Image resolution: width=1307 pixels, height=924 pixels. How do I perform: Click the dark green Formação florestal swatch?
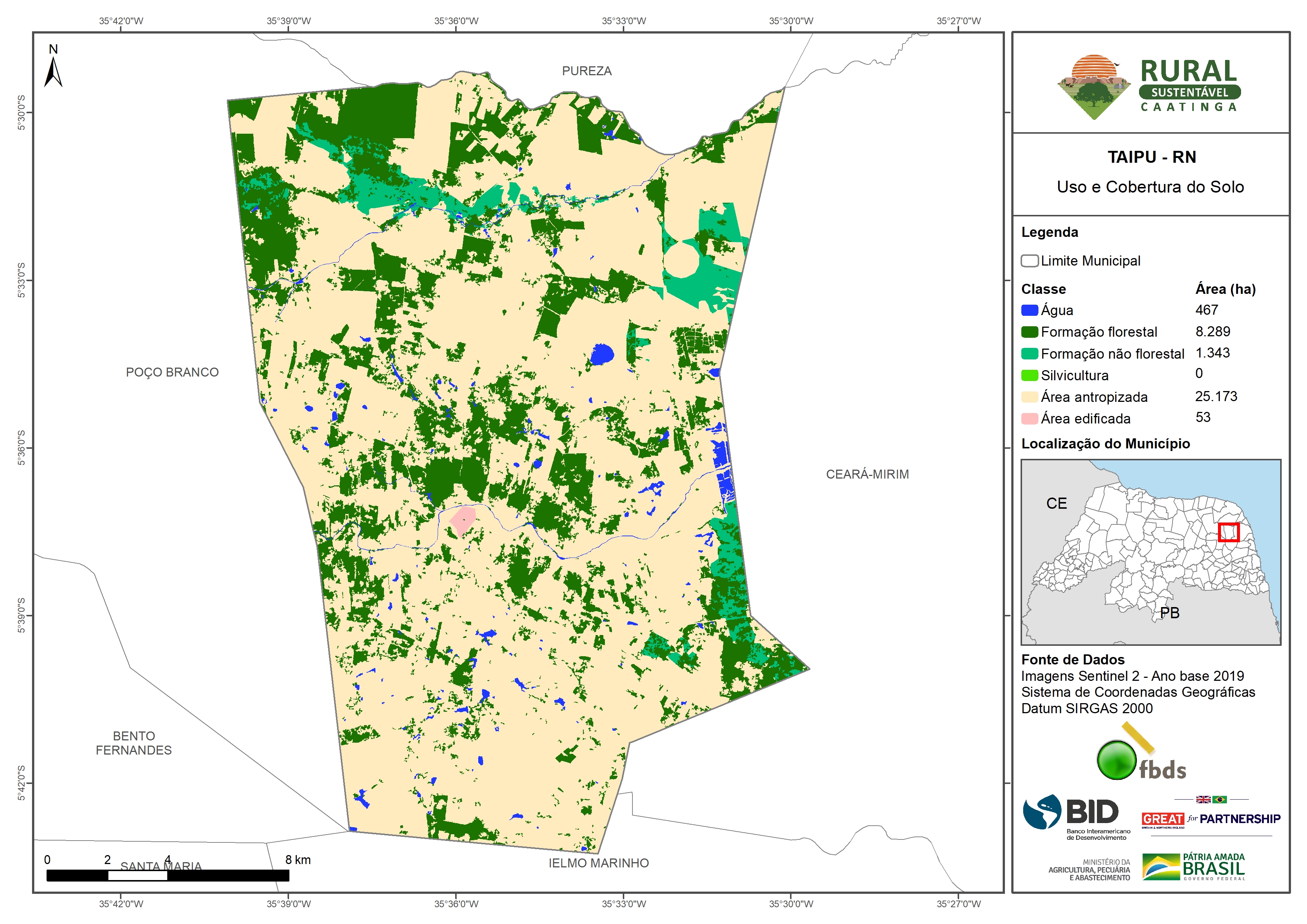point(1029,332)
